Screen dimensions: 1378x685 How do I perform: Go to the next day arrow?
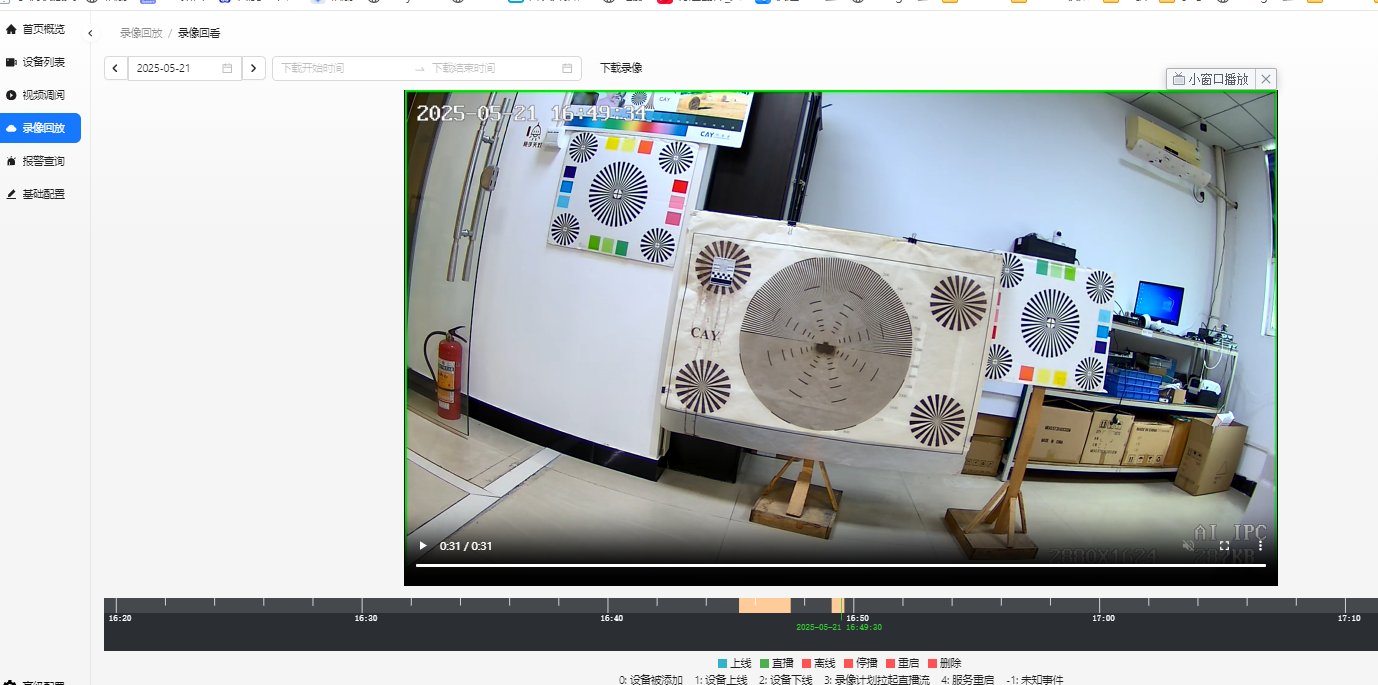(x=254, y=68)
